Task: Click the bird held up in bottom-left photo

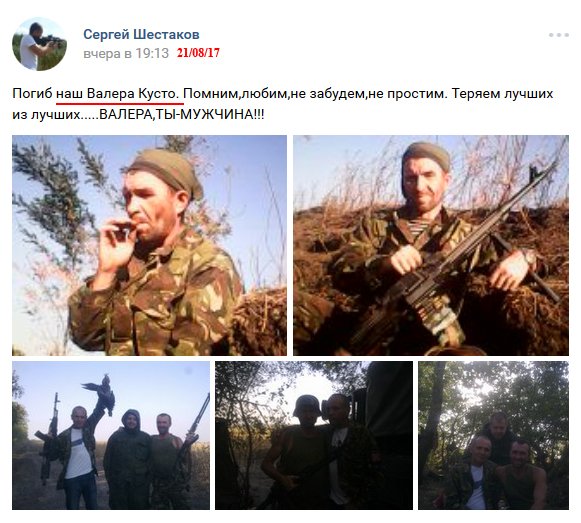Action: pos(102,394)
